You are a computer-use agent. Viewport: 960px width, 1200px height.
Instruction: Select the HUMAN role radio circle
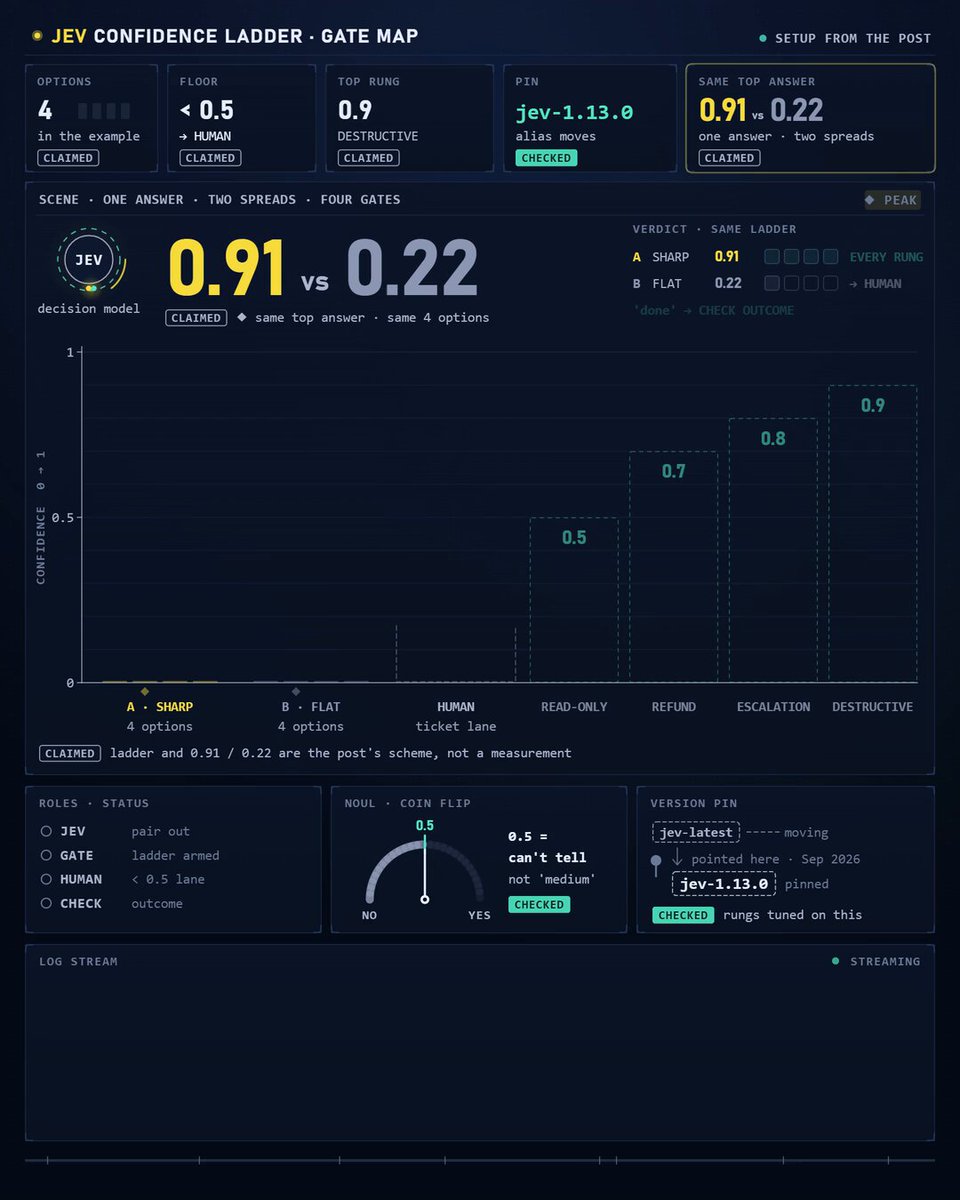tap(46, 879)
